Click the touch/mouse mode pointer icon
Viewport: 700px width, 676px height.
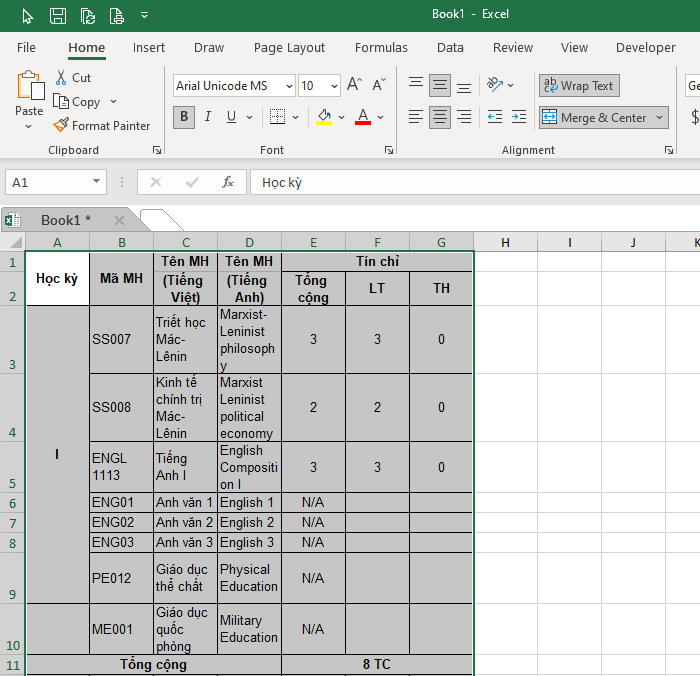click(28, 16)
